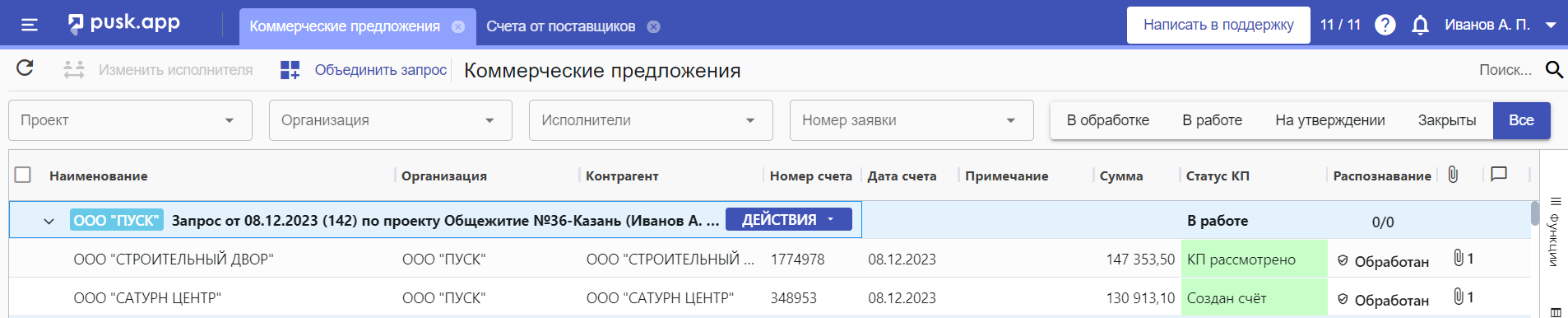Sort by Наименование column header
This screenshot has height=318, width=1568.
point(99,175)
